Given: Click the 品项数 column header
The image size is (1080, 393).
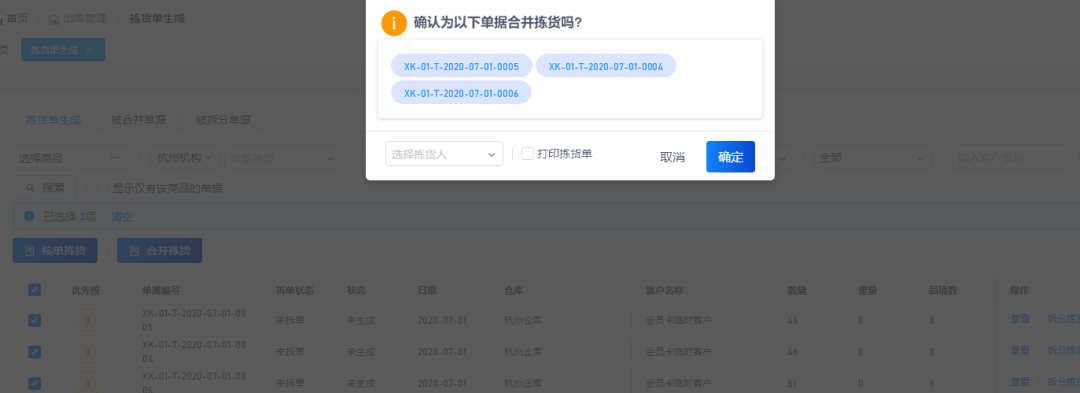Looking at the screenshot, I should point(943,290).
